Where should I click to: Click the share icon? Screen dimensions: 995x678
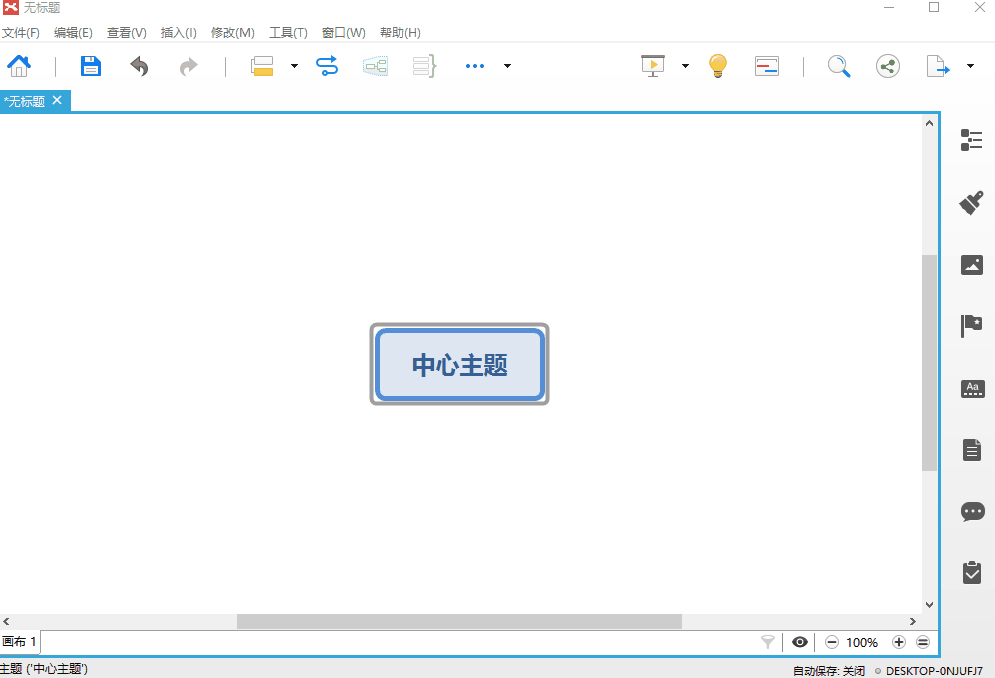(x=887, y=65)
